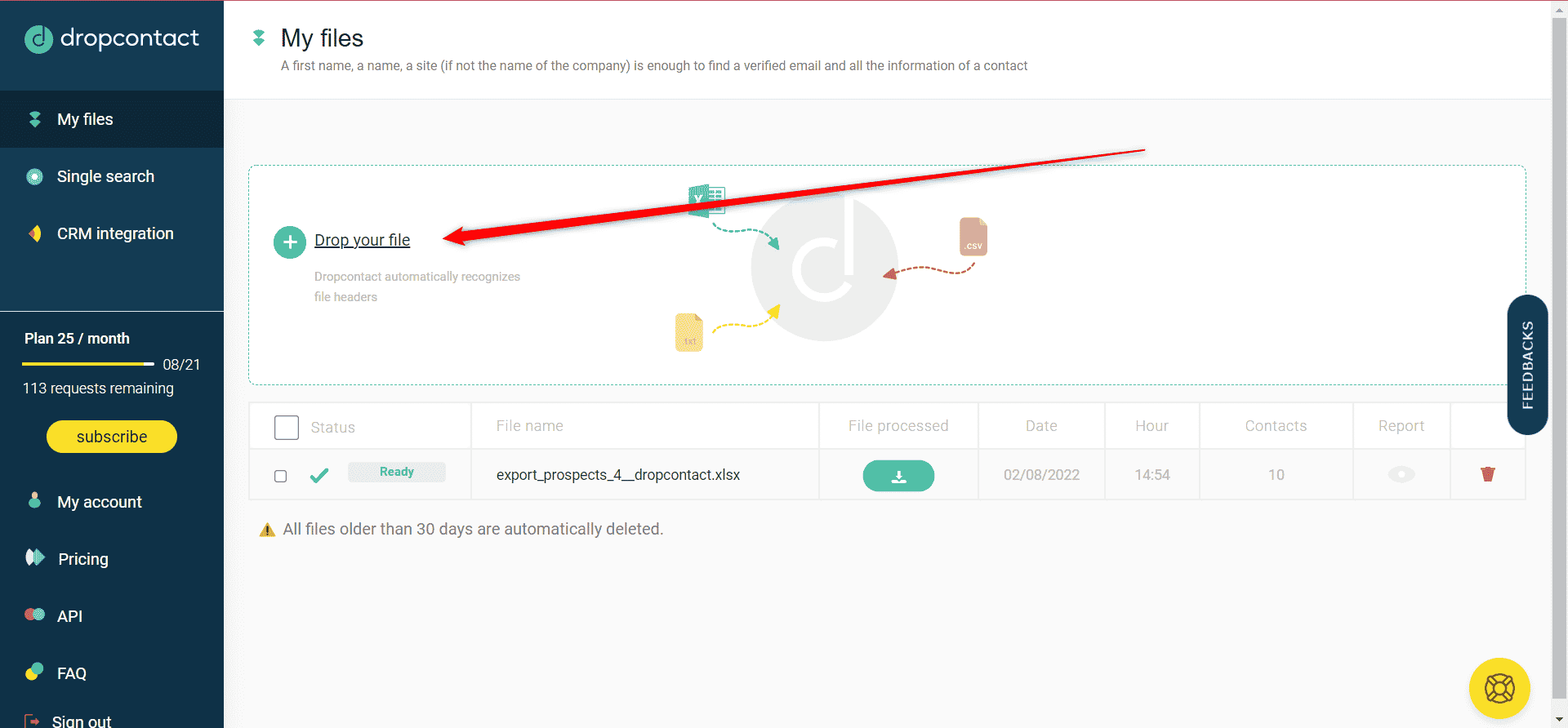Click the Report column header

[1401, 426]
